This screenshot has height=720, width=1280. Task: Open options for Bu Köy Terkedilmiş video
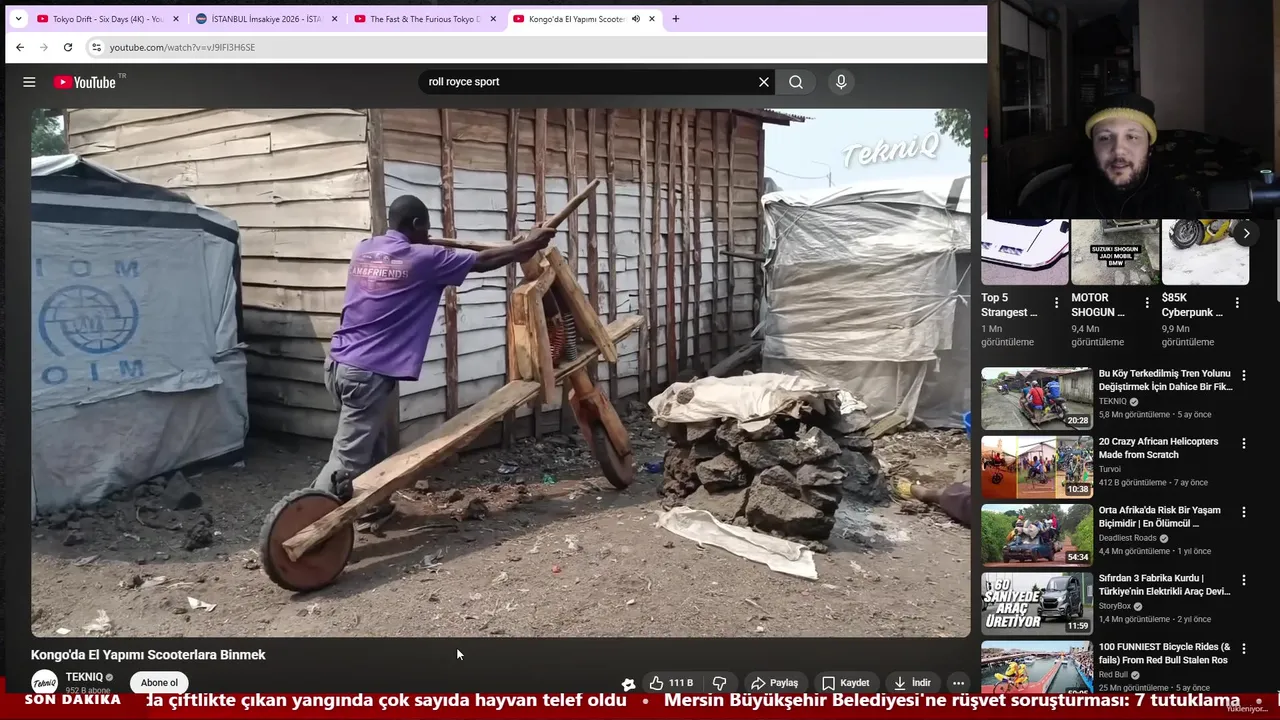(x=1244, y=376)
